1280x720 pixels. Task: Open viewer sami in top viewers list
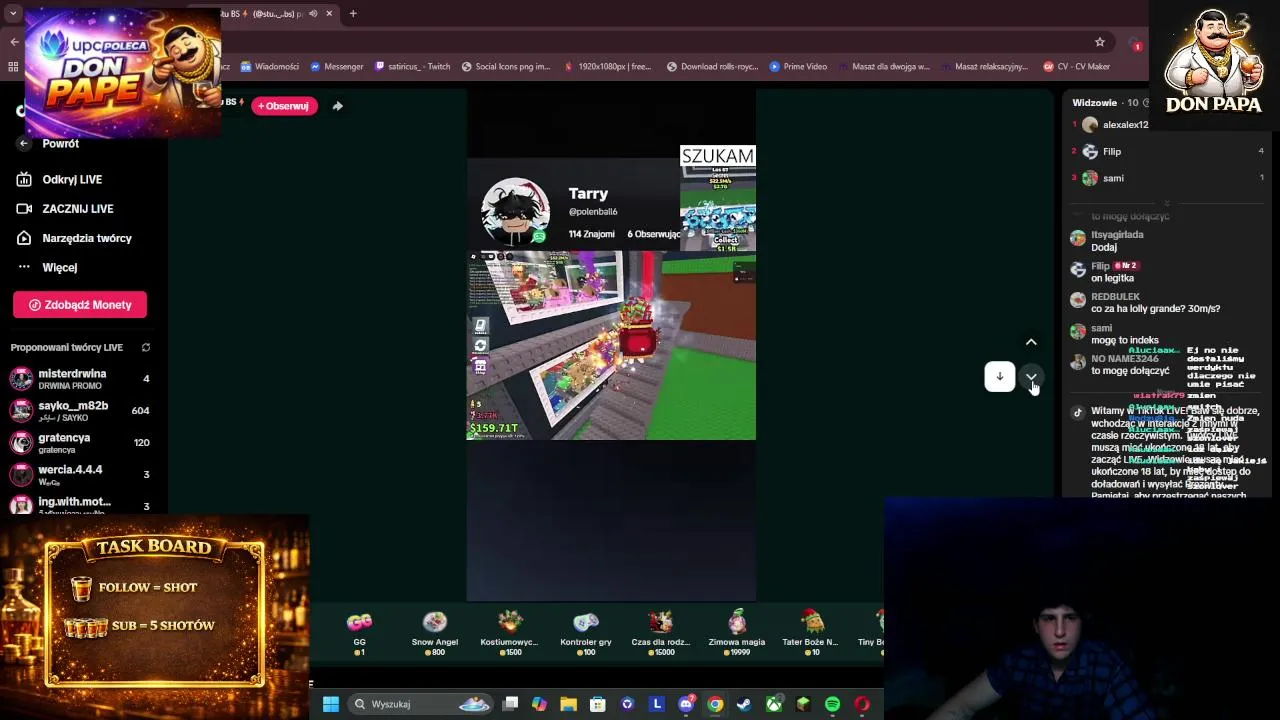(1165, 178)
